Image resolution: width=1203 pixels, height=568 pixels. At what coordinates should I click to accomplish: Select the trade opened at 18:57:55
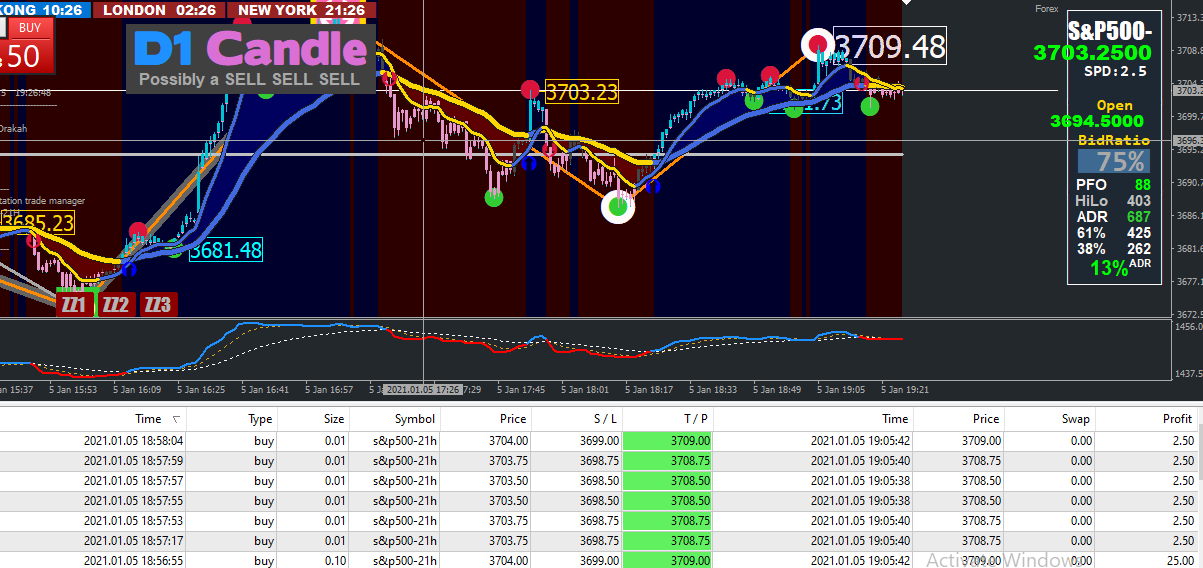(x=598, y=501)
